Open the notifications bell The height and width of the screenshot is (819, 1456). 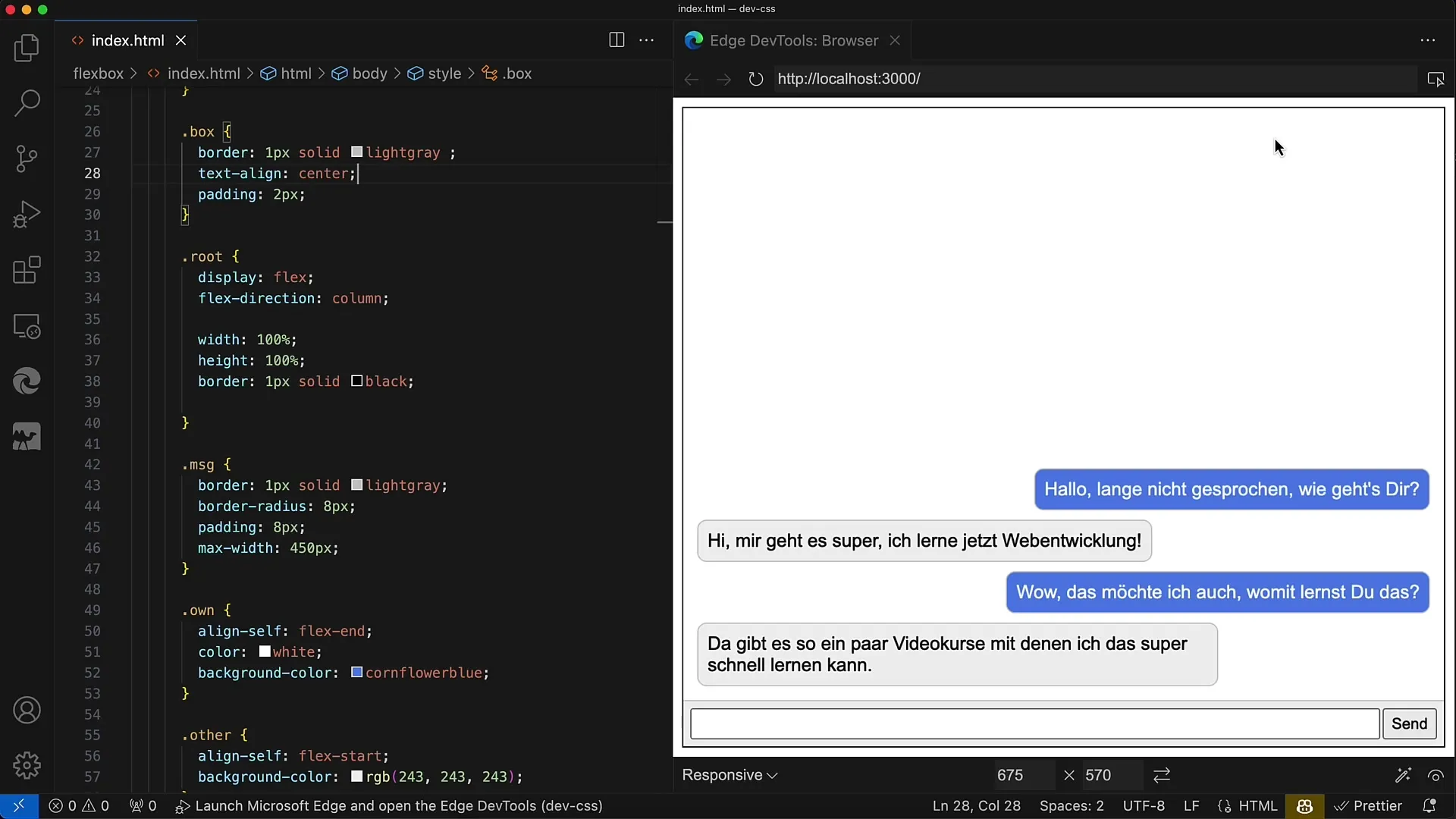click(1429, 805)
